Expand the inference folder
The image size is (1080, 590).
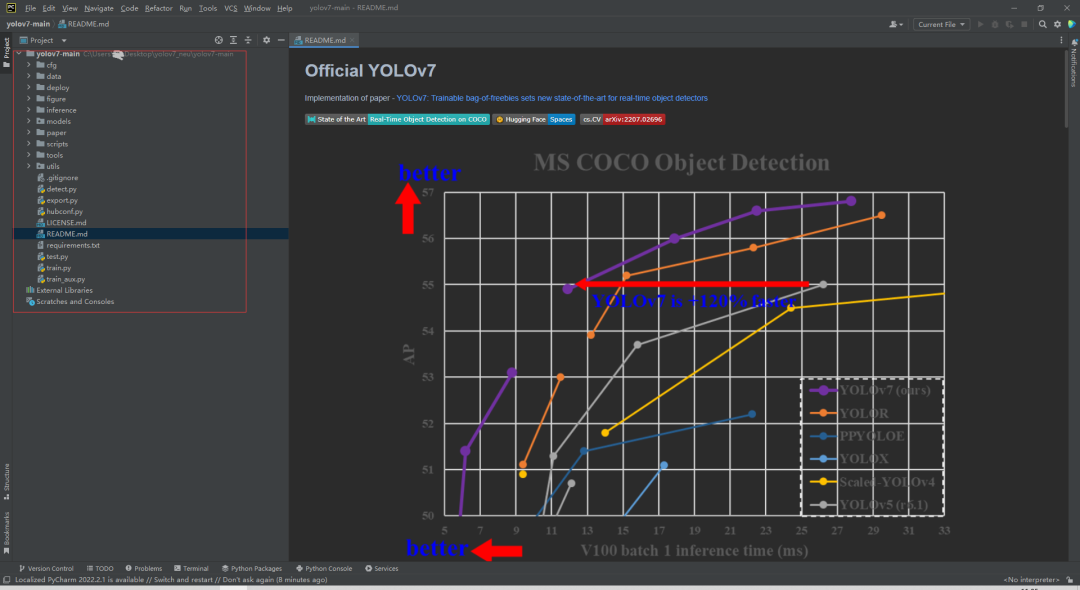(29, 109)
